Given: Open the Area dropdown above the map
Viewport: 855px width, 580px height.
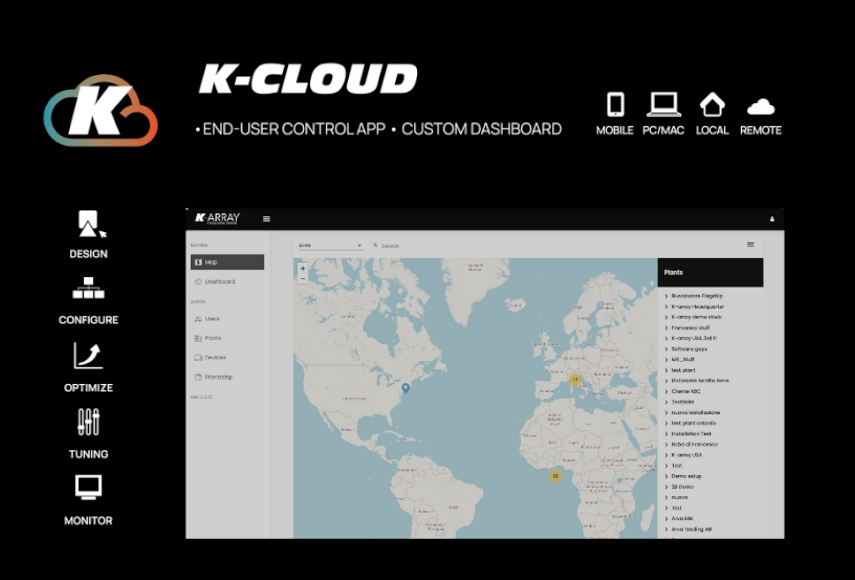Looking at the screenshot, I should tap(330, 245).
